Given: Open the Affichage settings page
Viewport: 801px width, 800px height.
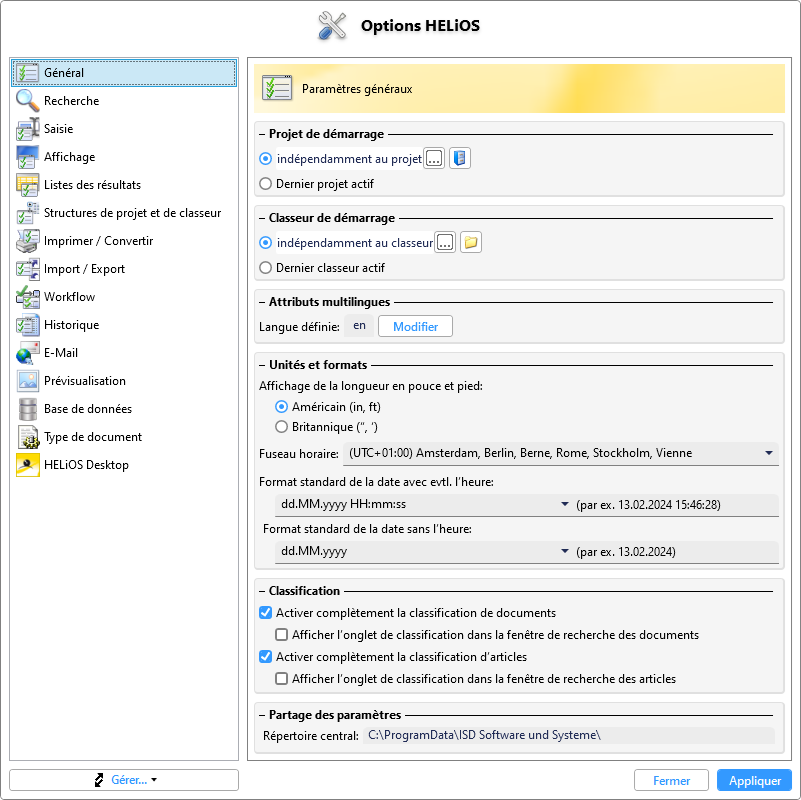Looking at the screenshot, I should click(124, 157).
